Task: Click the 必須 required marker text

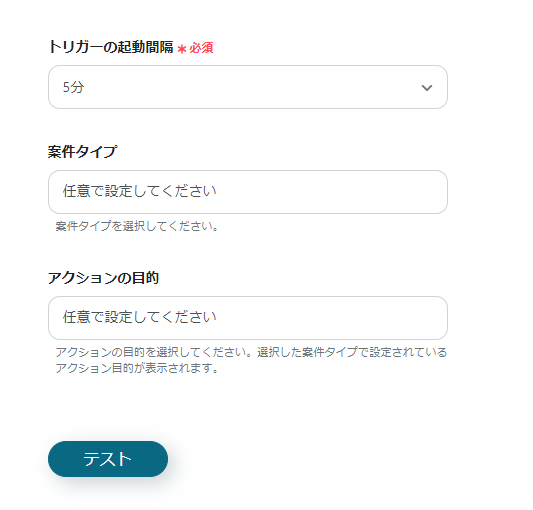Action: [x=201, y=48]
